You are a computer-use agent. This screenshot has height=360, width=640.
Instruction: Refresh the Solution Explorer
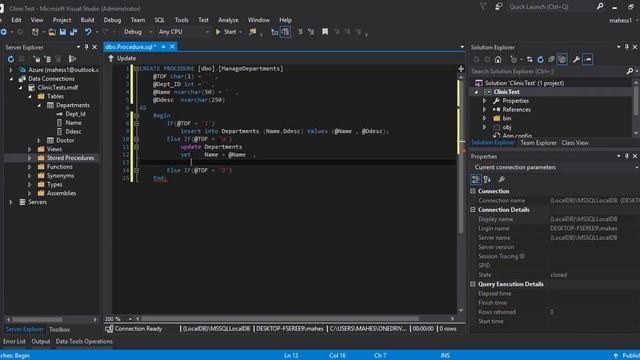(540, 60)
